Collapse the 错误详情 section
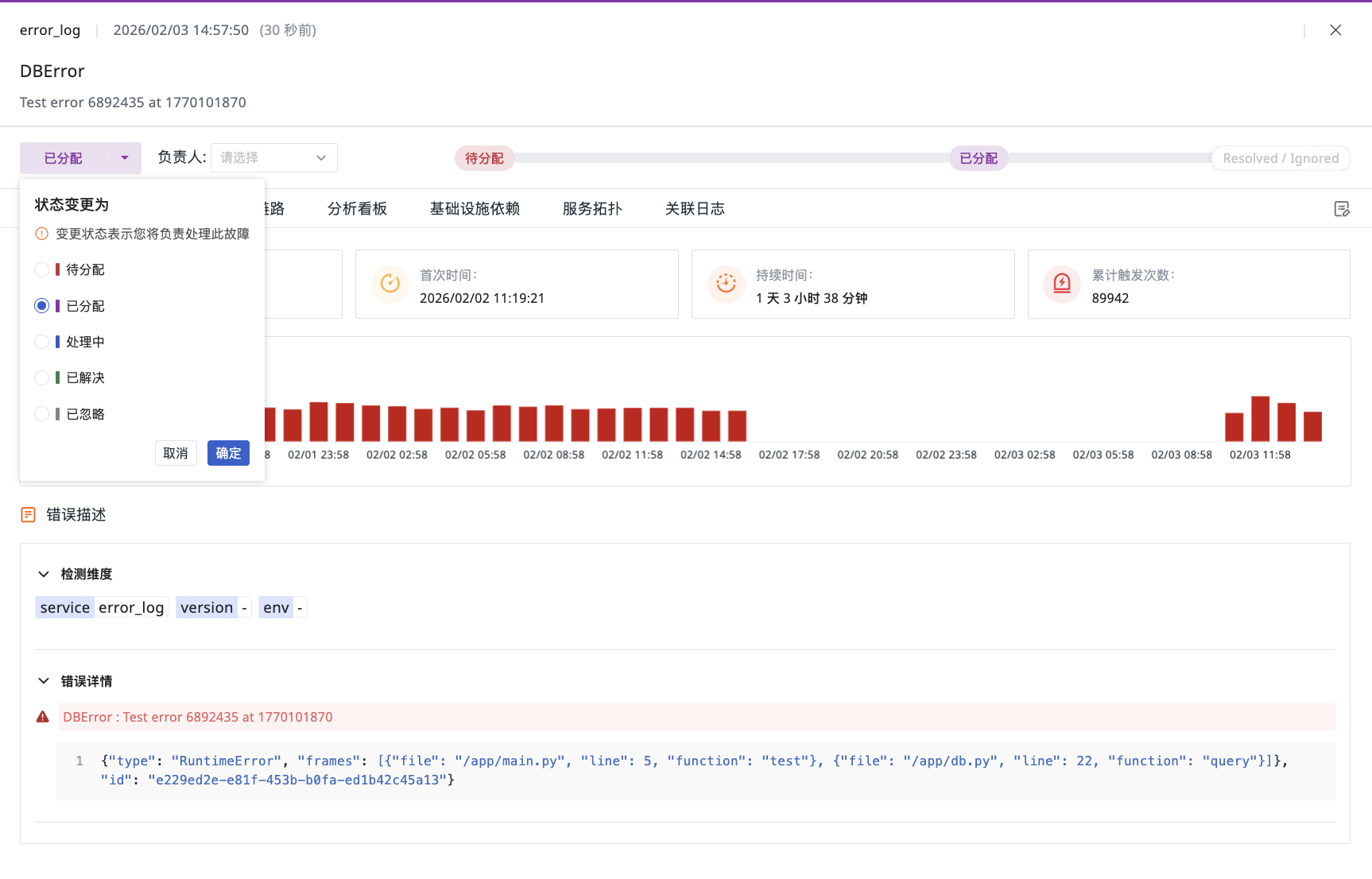This screenshot has height=879, width=1372. [44, 681]
